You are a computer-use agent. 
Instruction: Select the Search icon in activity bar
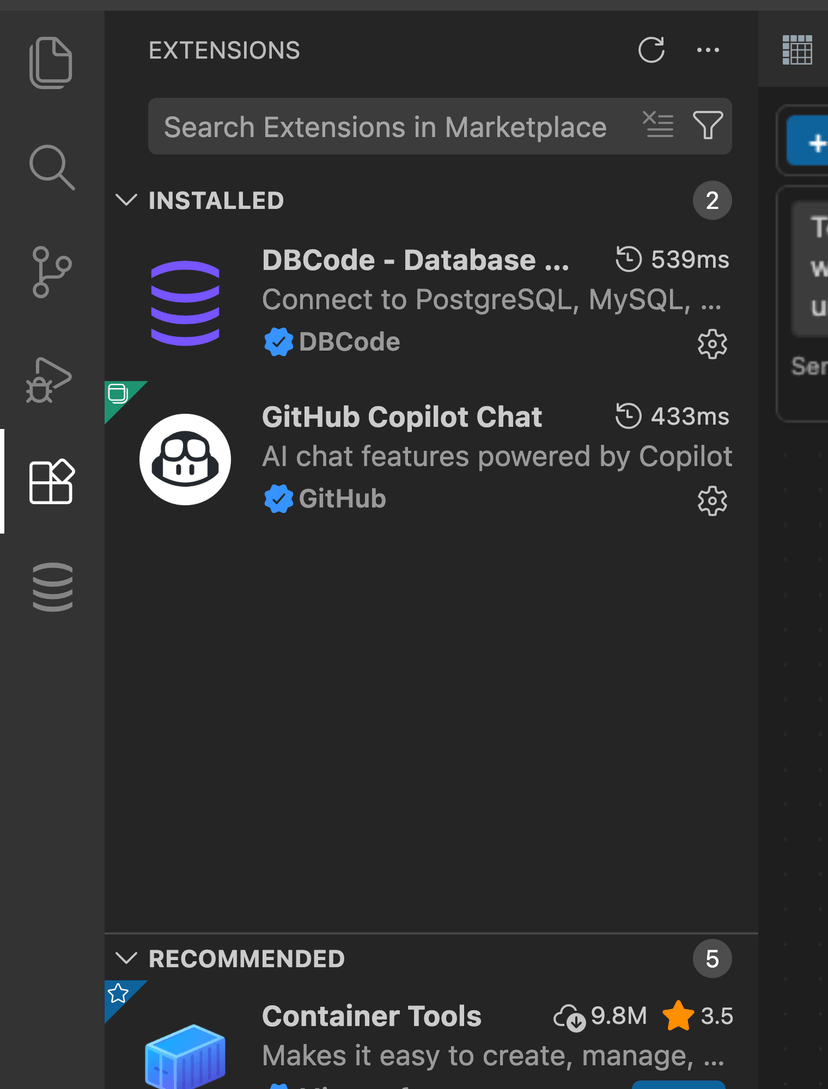coord(51,167)
